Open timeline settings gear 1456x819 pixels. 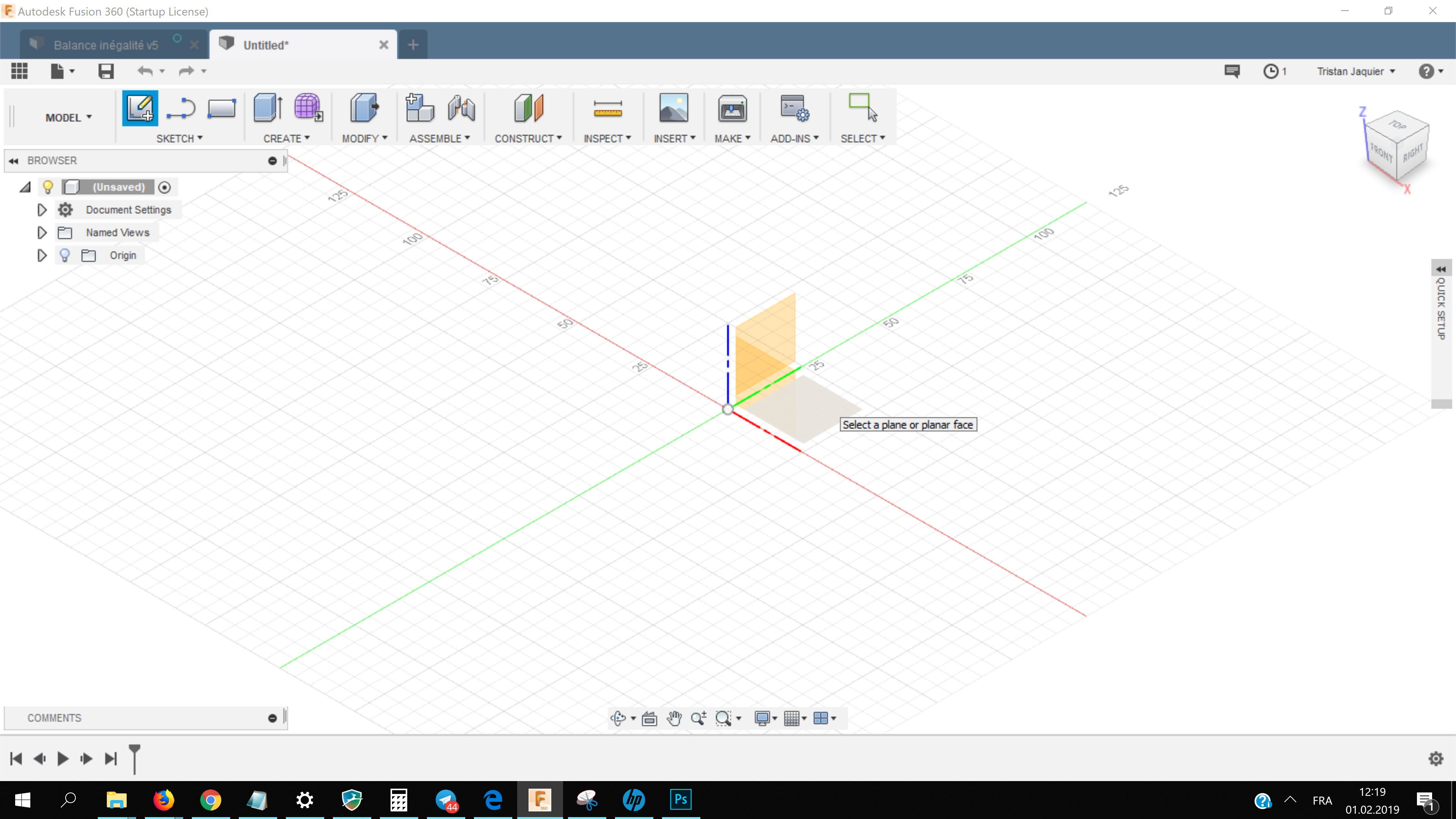1436,758
